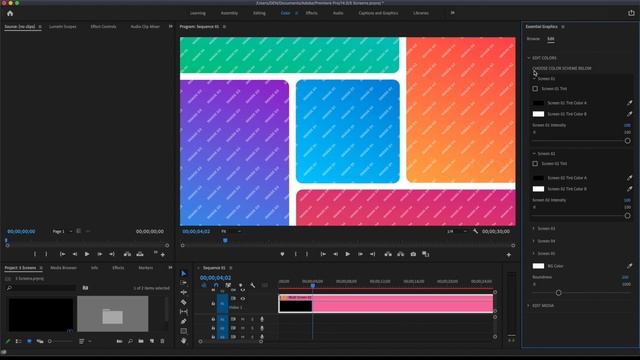Expand the Screen 04 group
The height and width of the screenshot is (360, 640).
pos(533,241)
